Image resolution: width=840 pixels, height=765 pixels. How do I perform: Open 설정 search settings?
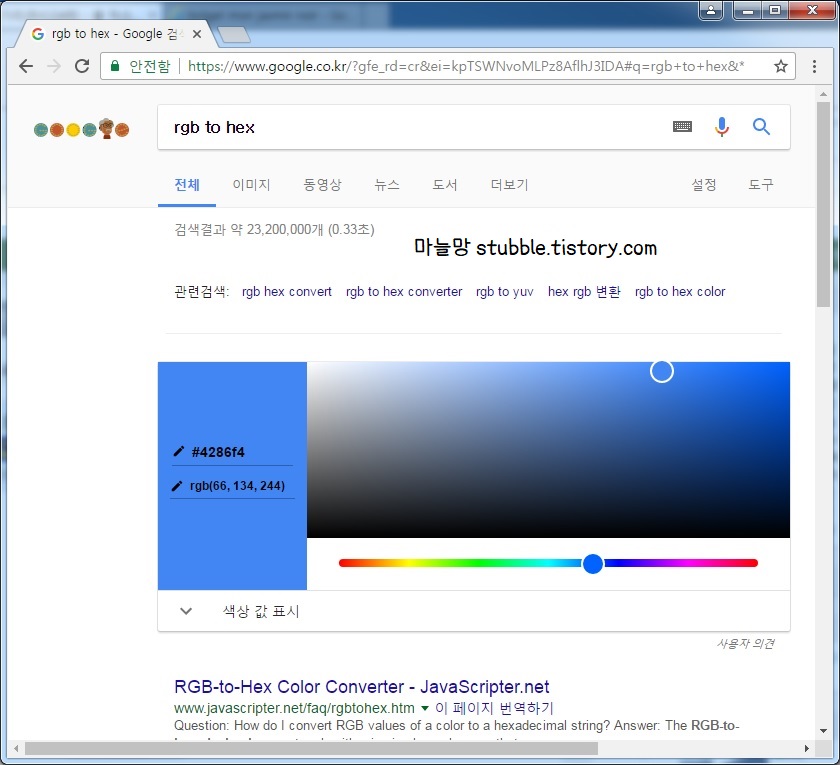(x=704, y=185)
